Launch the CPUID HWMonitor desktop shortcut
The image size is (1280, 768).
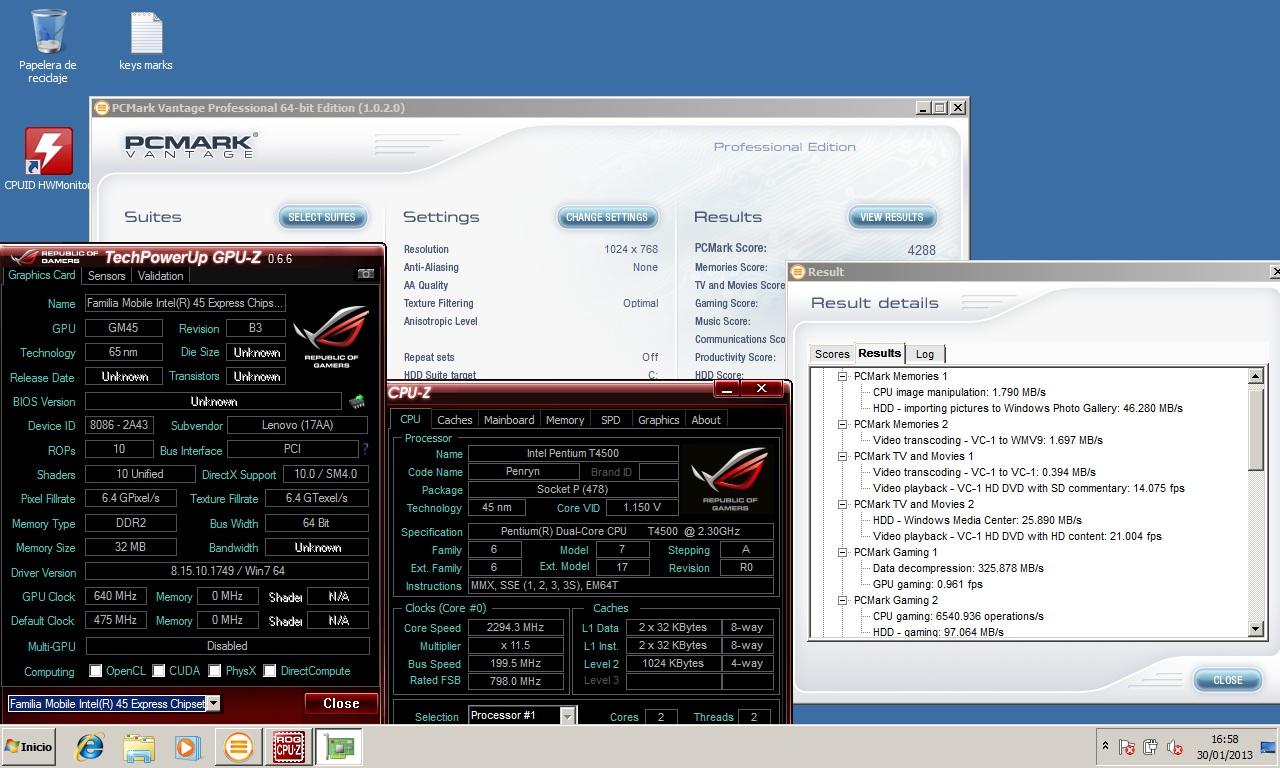tap(48, 160)
